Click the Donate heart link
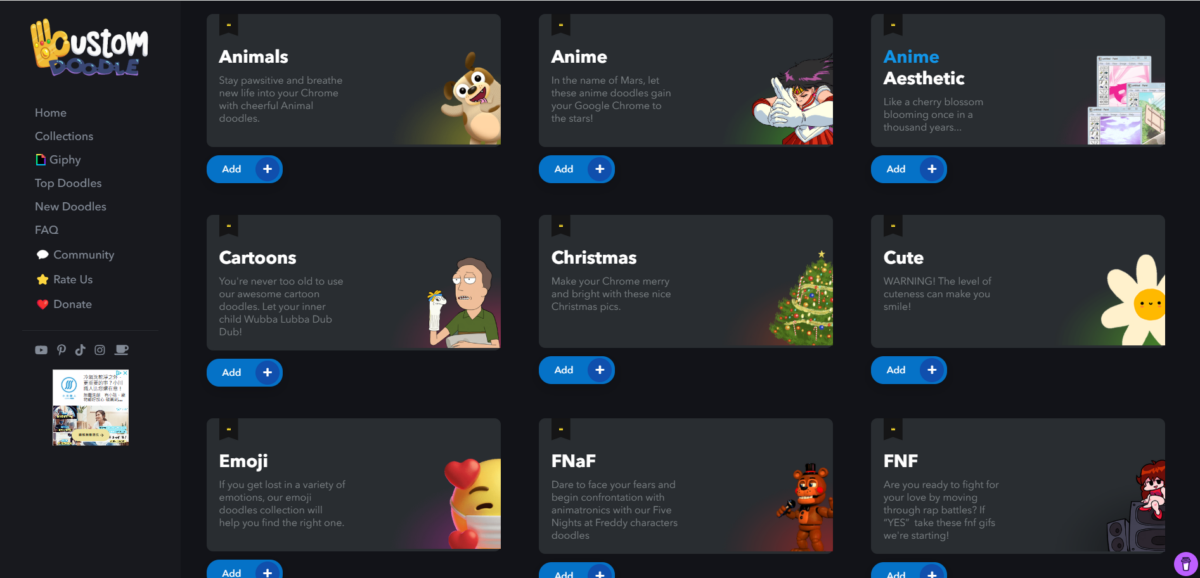This screenshot has height=578, width=1200. [64, 304]
